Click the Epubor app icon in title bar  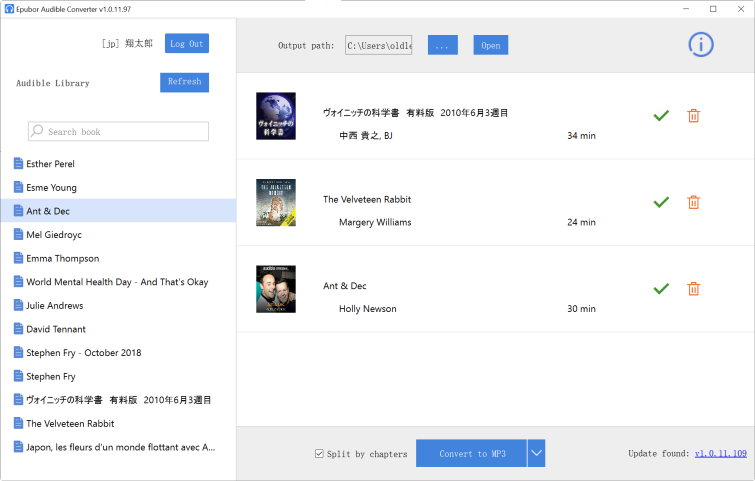pyautogui.click(x=9, y=9)
